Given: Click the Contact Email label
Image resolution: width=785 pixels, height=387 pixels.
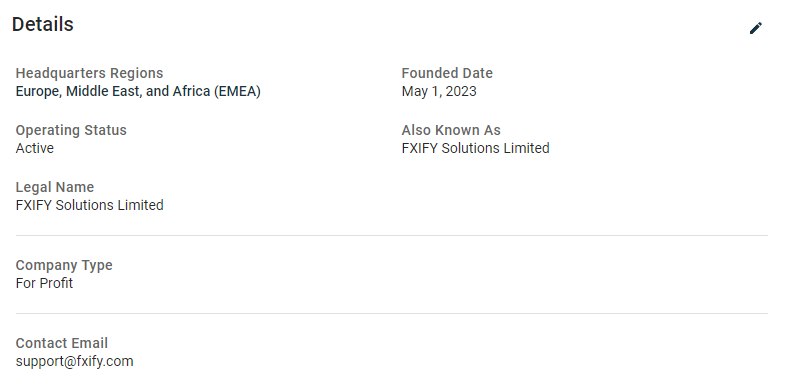Looking at the screenshot, I should pos(62,343).
